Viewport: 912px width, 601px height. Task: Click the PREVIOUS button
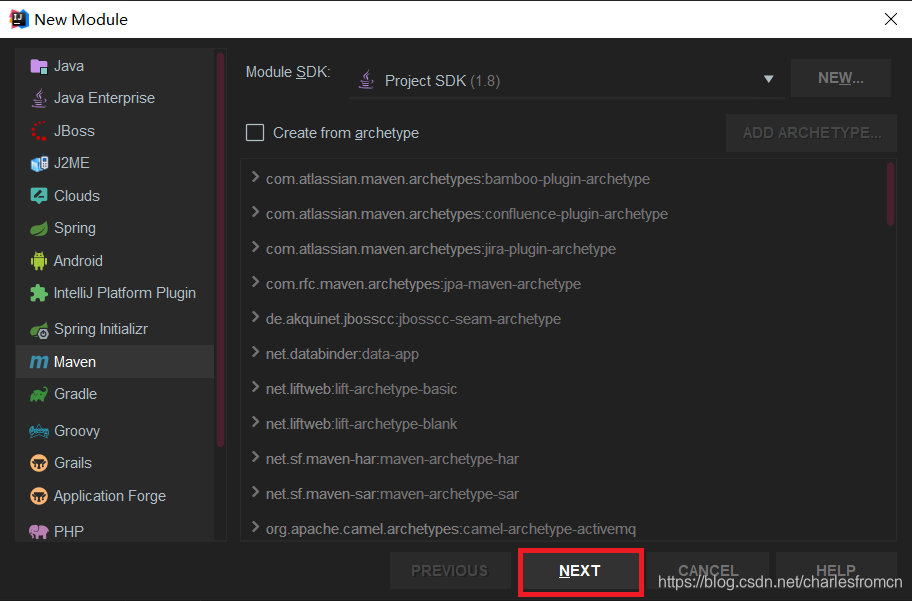tap(450, 571)
